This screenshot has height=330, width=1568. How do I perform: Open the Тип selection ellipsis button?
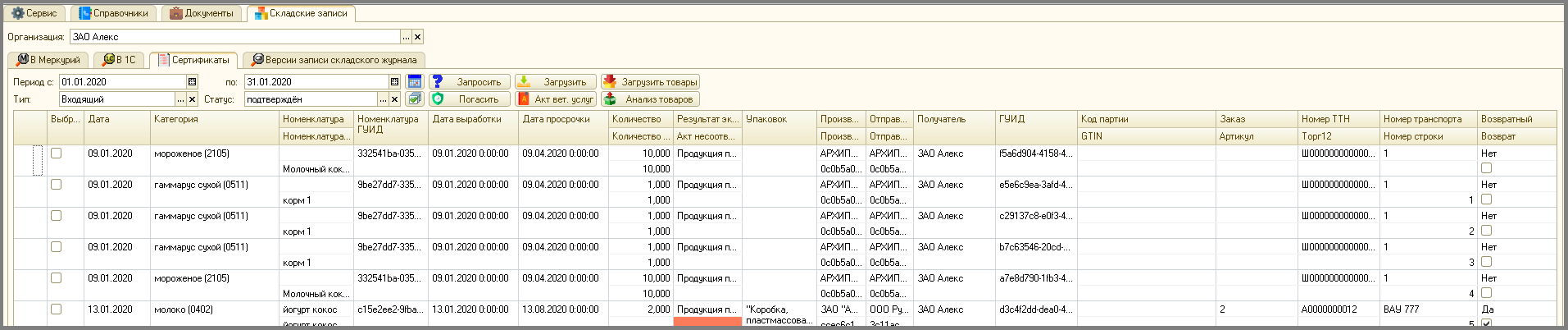[x=181, y=99]
